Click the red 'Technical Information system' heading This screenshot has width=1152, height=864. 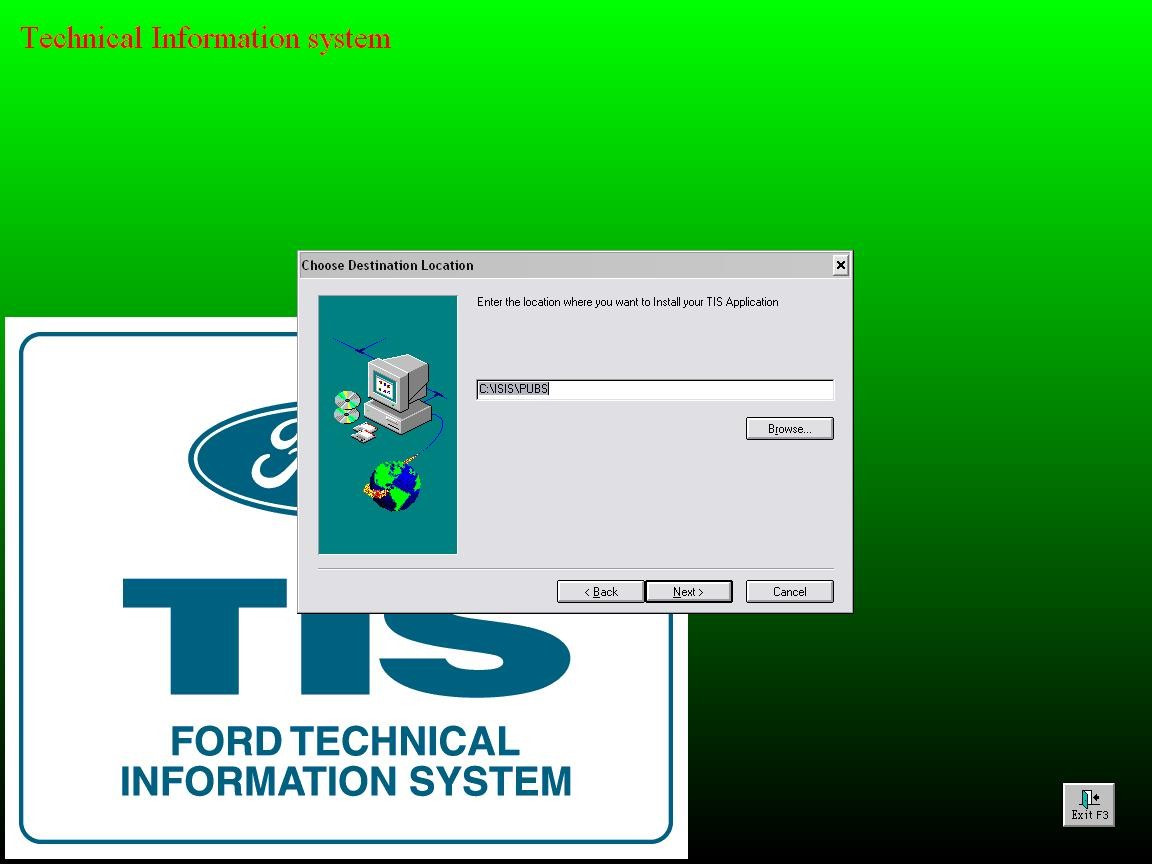[207, 38]
